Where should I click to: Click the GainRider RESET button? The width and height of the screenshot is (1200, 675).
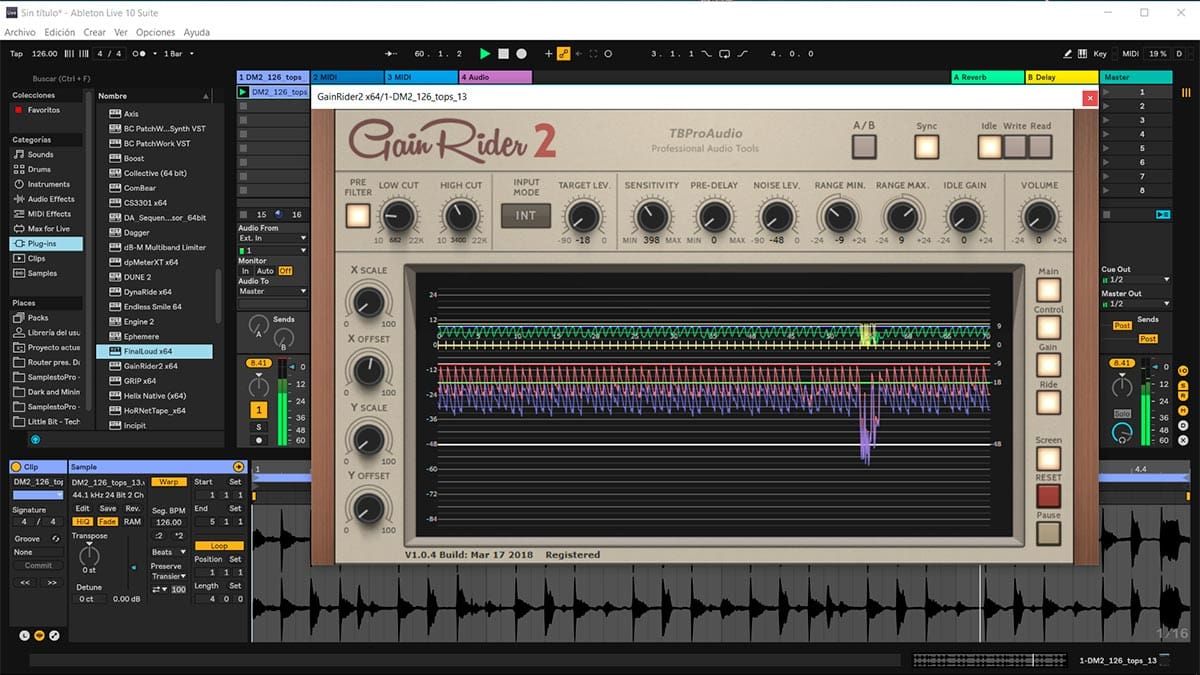pyautogui.click(x=1048, y=496)
